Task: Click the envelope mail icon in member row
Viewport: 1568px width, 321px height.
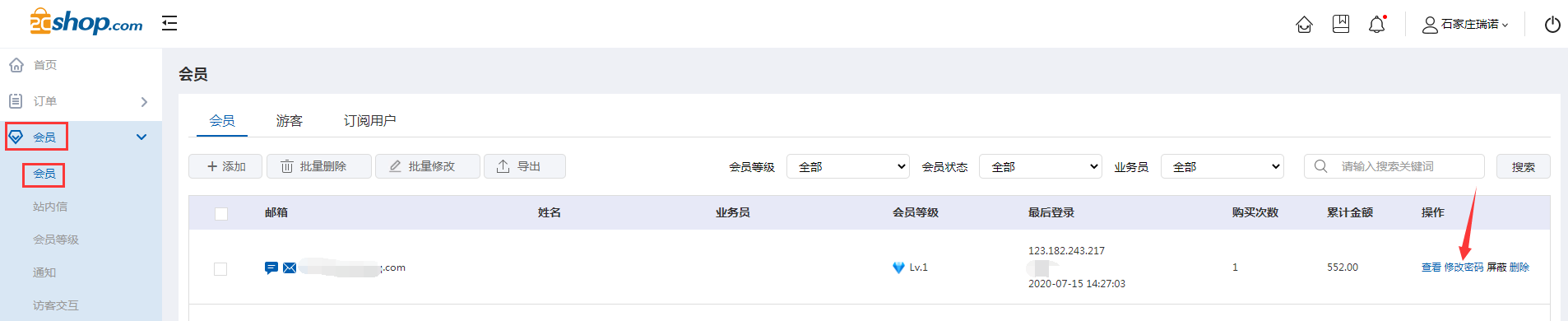Action: point(290,267)
